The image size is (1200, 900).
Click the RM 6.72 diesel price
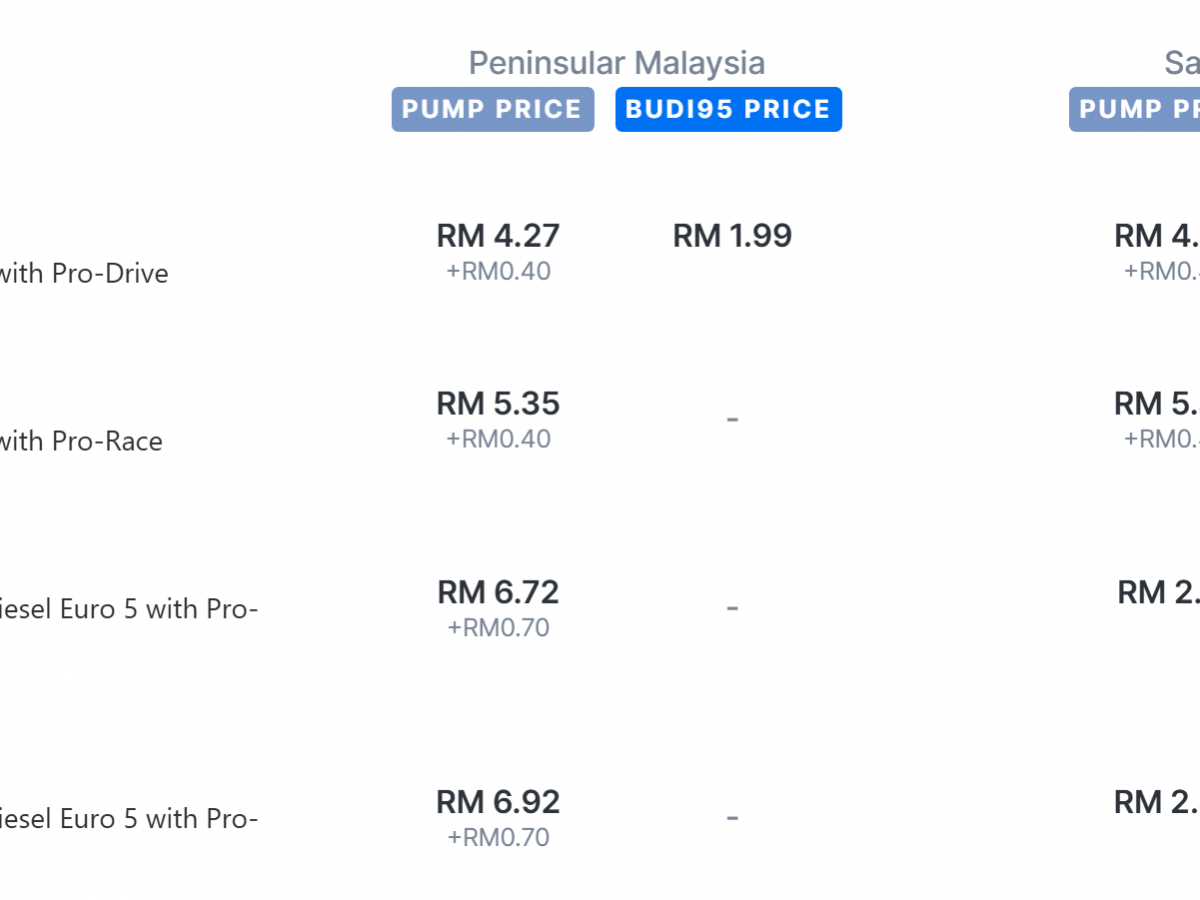[x=497, y=593]
